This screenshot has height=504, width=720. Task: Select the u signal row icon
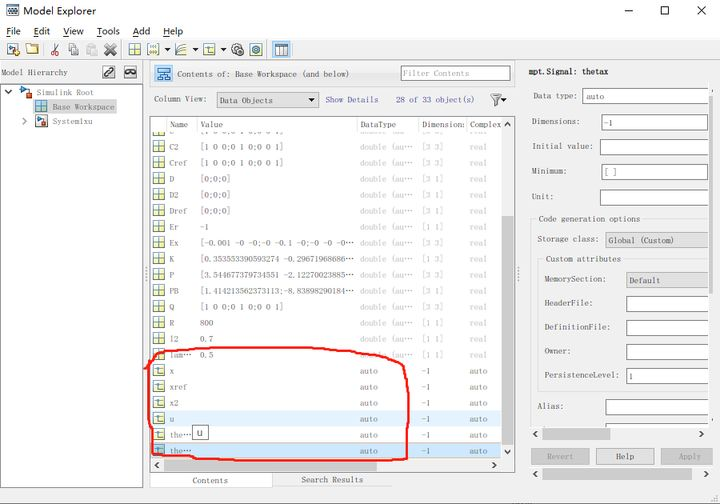coord(159,419)
